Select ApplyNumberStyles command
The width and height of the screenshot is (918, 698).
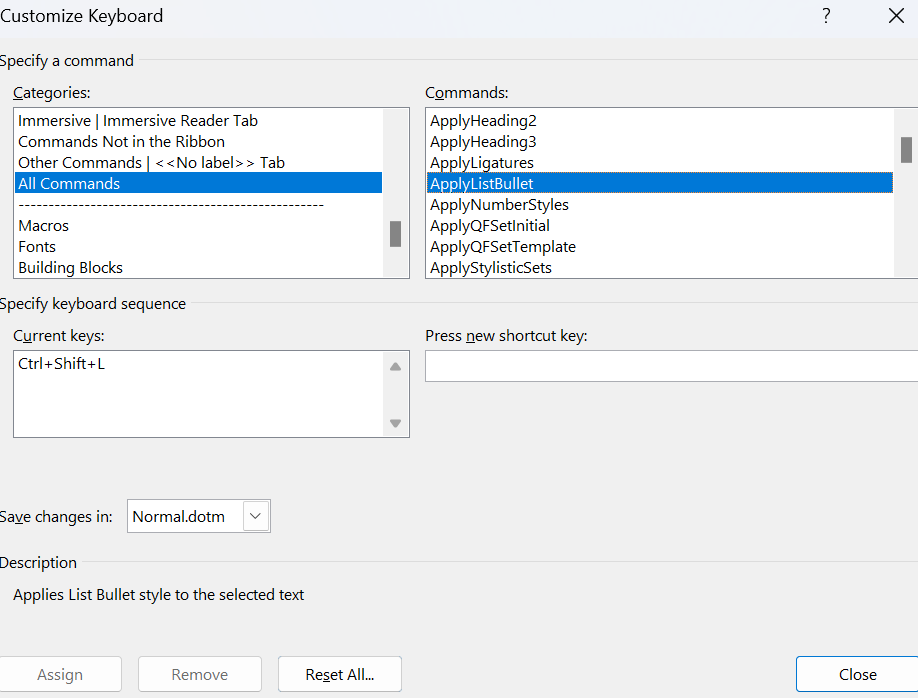click(x=499, y=205)
